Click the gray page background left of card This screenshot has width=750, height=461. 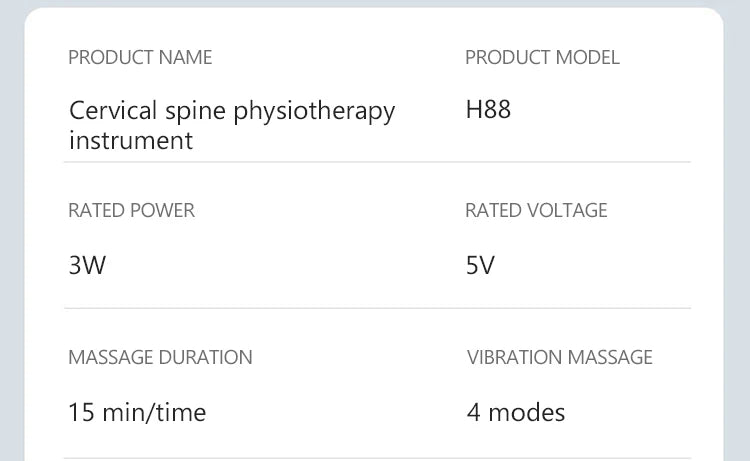click(12, 230)
